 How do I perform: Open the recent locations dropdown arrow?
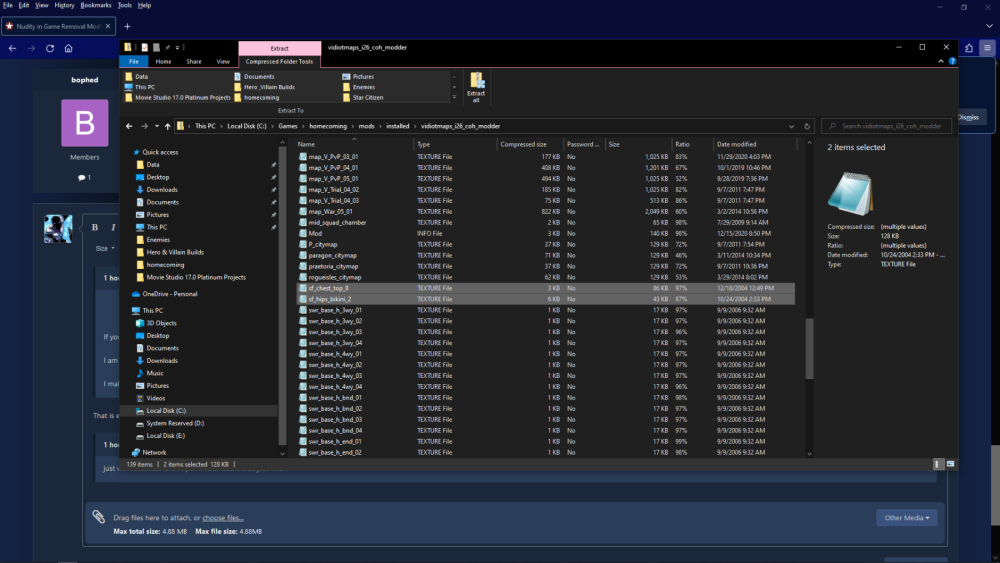pos(155,126)
